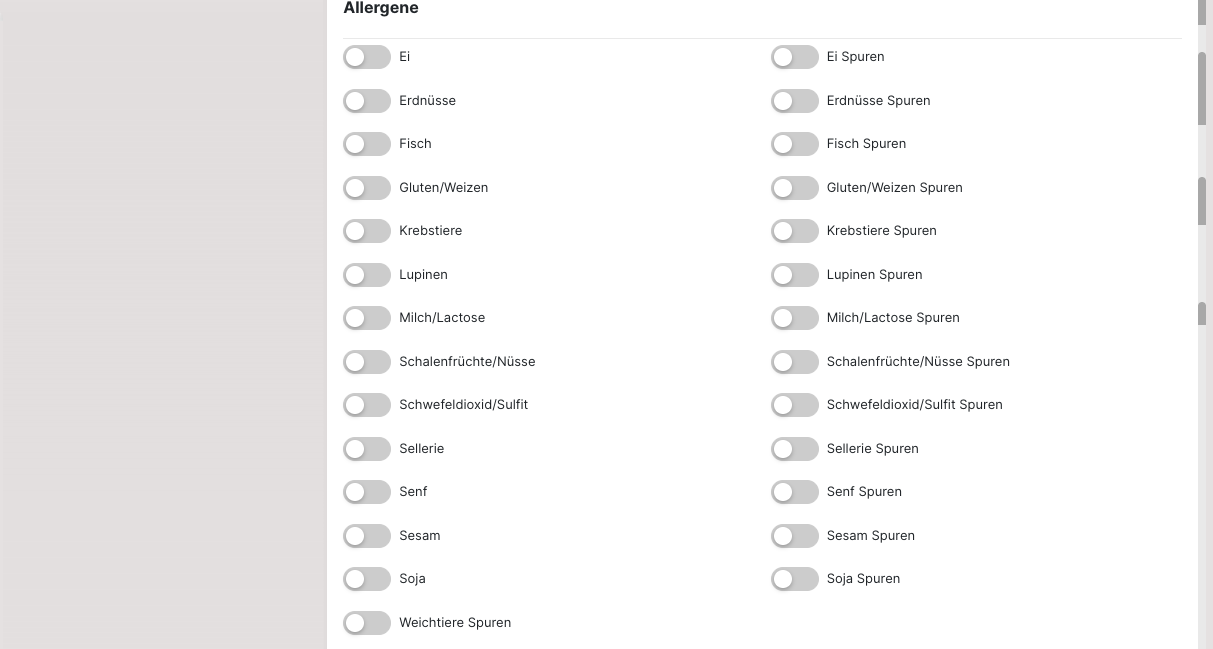
Task: Enable the Milch/Lactose toggle
Action: (367, 318)
